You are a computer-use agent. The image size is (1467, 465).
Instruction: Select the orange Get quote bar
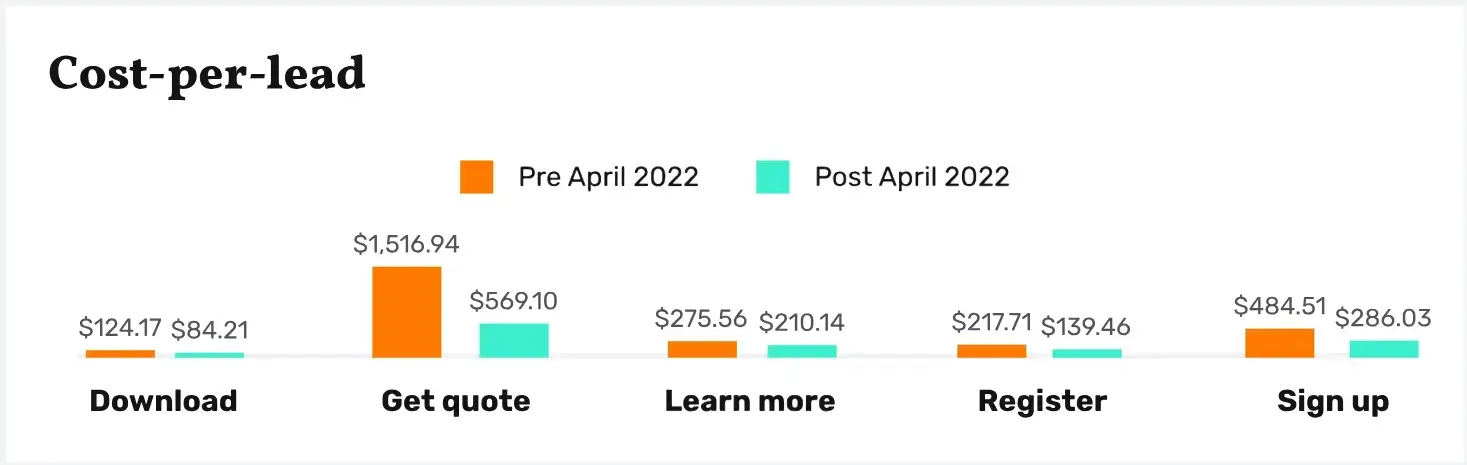click(406, 312)
